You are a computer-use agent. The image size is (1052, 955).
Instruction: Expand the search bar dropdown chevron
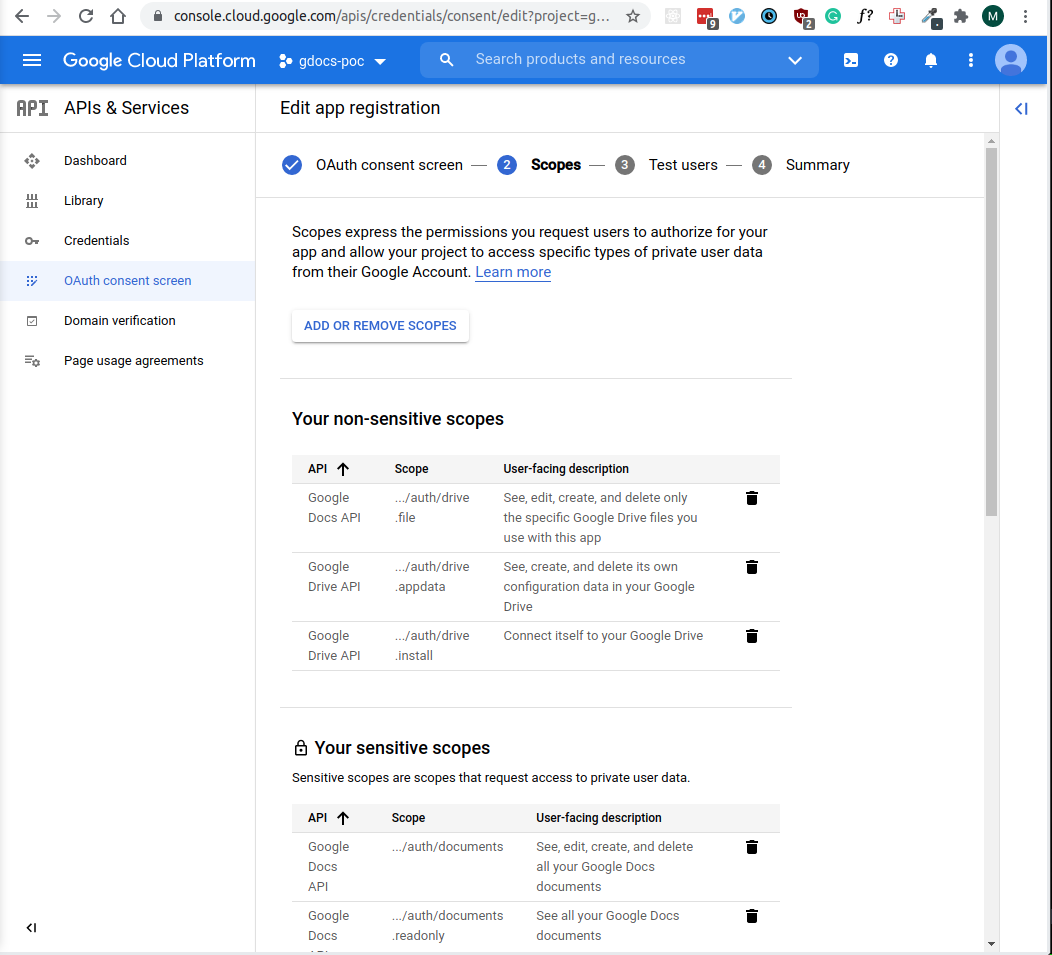795,60
